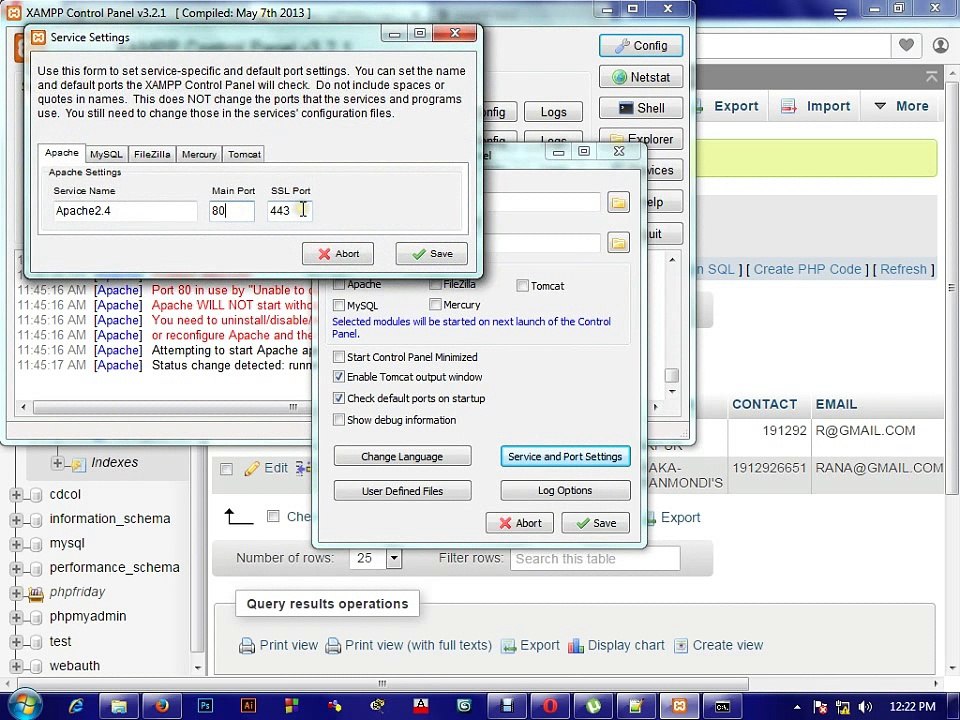Expand the test database node

point(16,642)
